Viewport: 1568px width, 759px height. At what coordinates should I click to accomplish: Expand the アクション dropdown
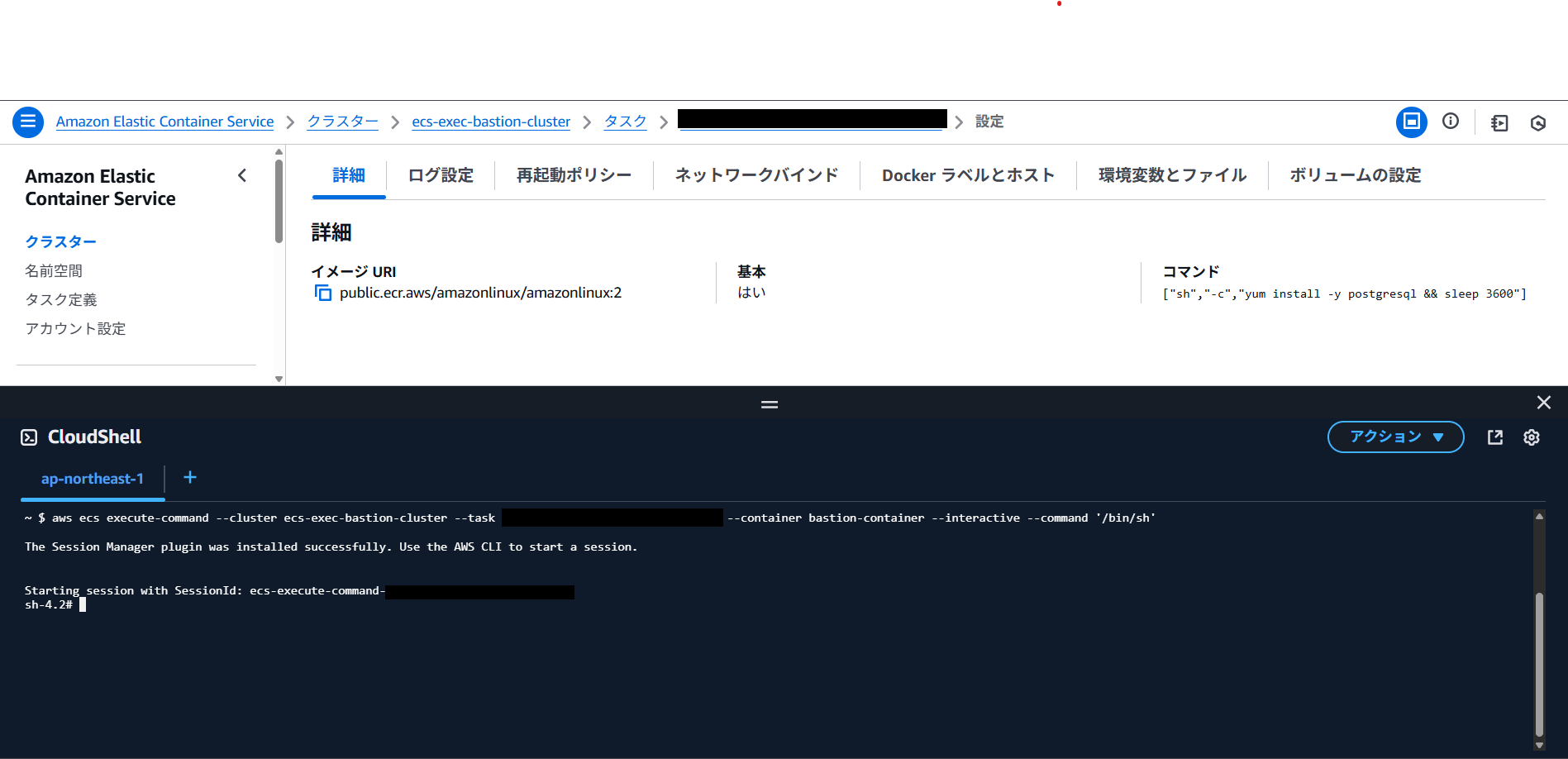point(1395,437)
